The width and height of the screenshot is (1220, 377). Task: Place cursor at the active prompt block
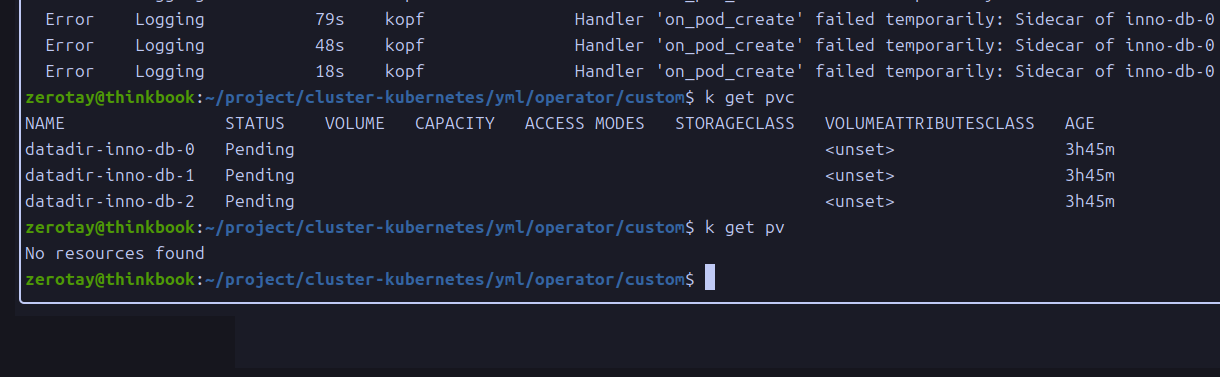point(710,278)
